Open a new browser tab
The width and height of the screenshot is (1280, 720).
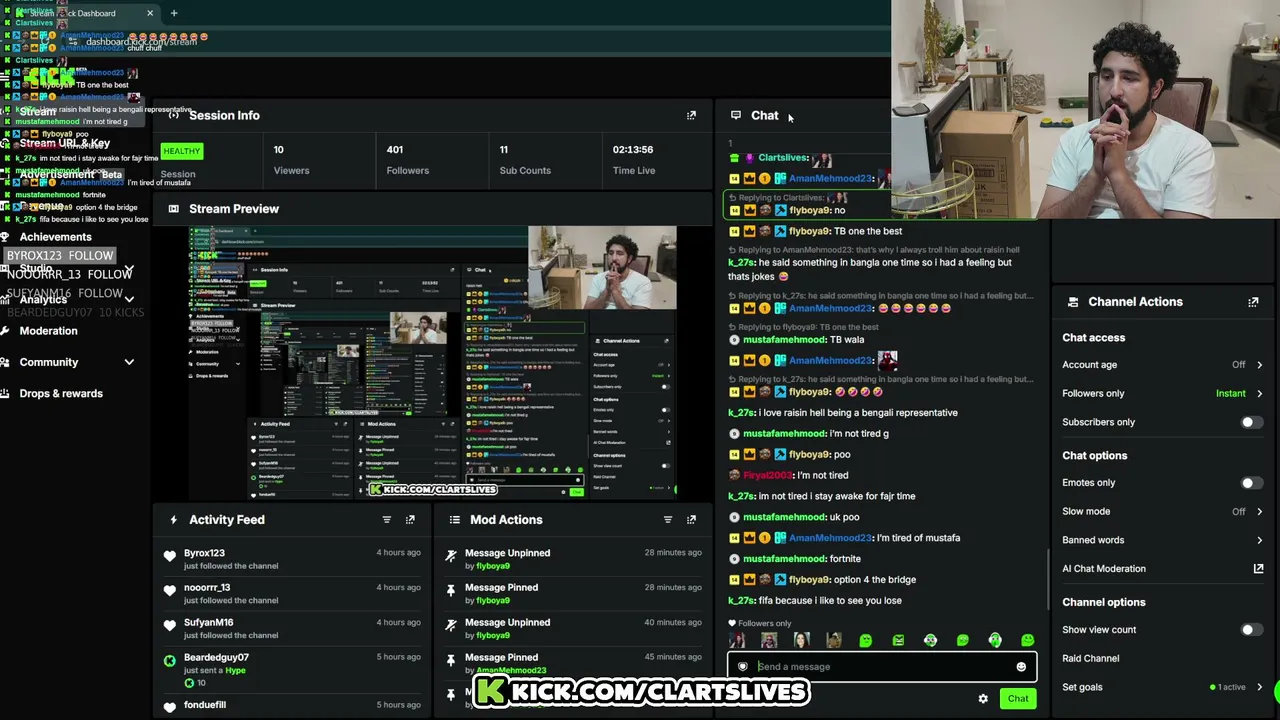click(x=174, y=13)
